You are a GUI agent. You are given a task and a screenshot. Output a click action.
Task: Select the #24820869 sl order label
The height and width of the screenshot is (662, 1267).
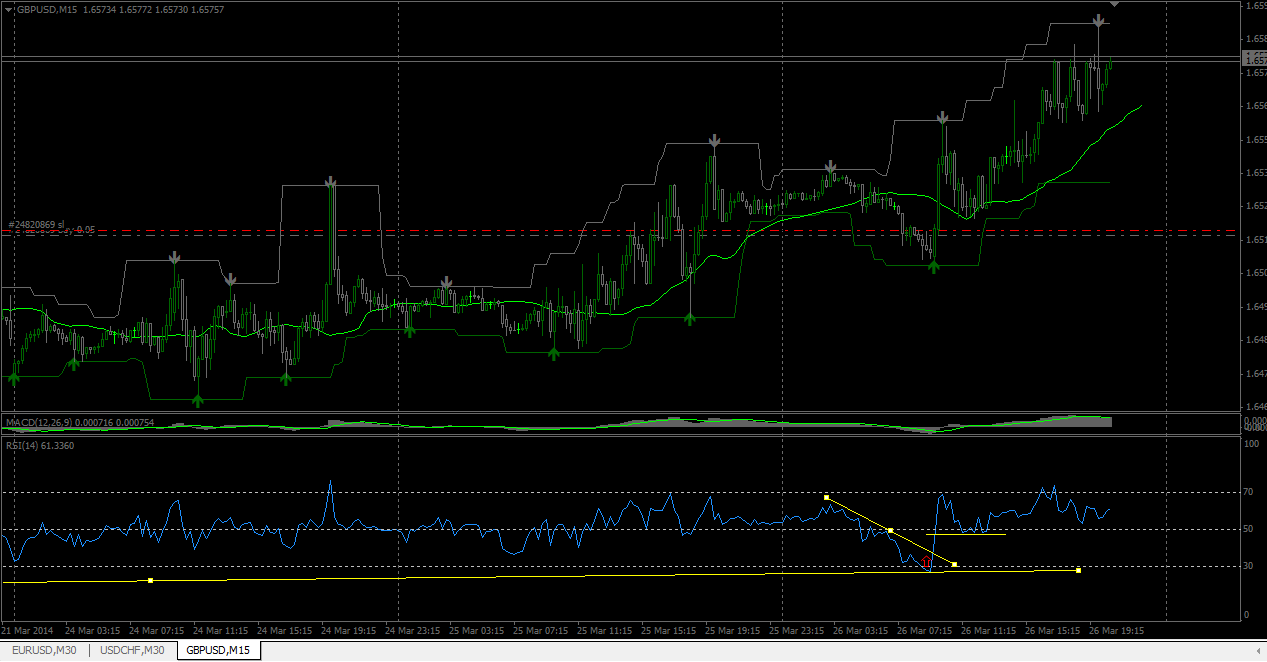36,225
